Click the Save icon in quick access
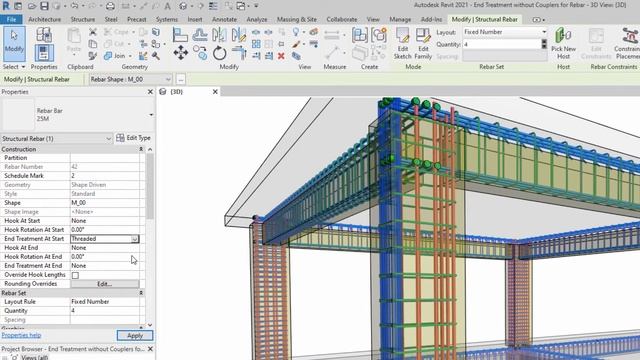The width and height of the screenshot is (640, 360). point(44,6)
